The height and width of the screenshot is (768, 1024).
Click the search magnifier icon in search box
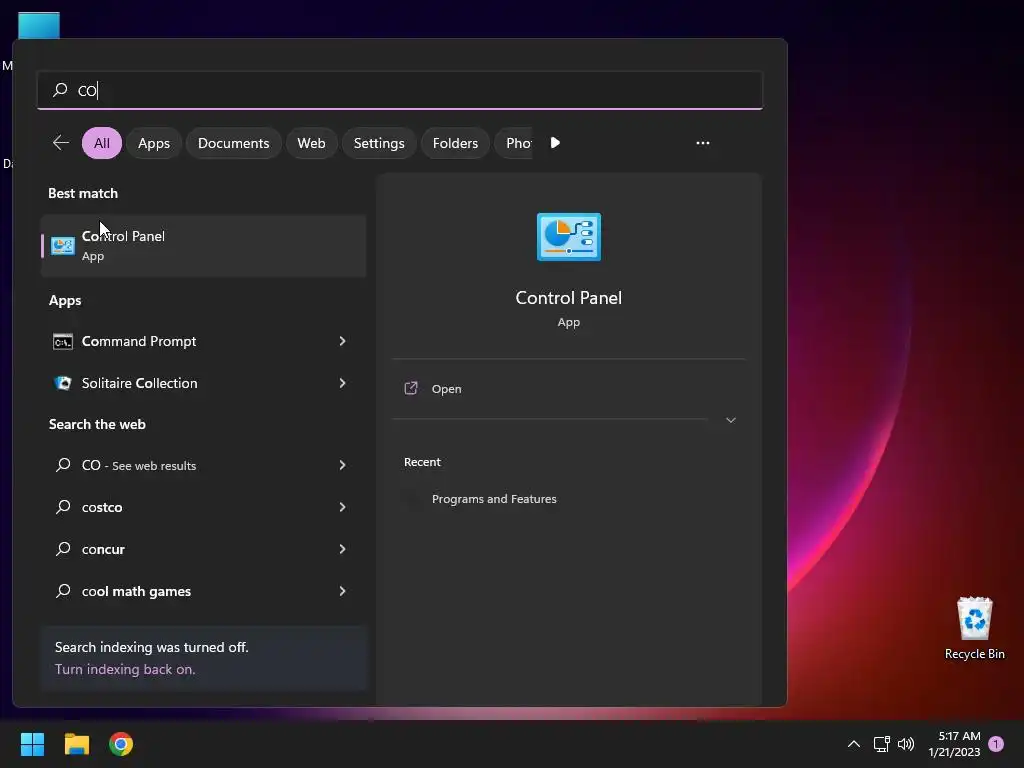(60, 89)
